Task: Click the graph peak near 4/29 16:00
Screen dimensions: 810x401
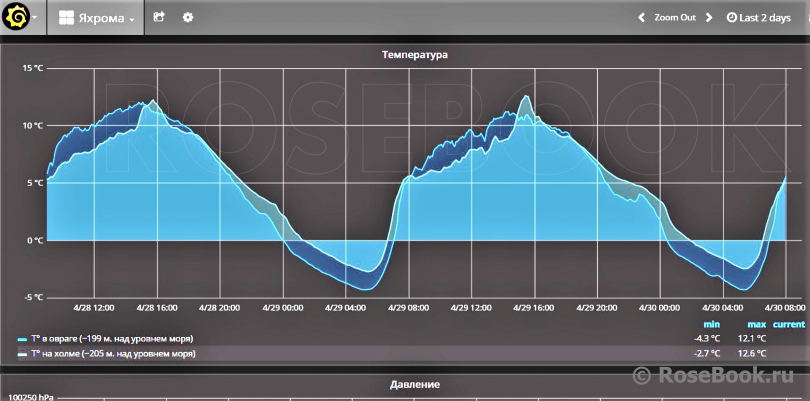Action: pyautogui.click(x=526, y=97)
